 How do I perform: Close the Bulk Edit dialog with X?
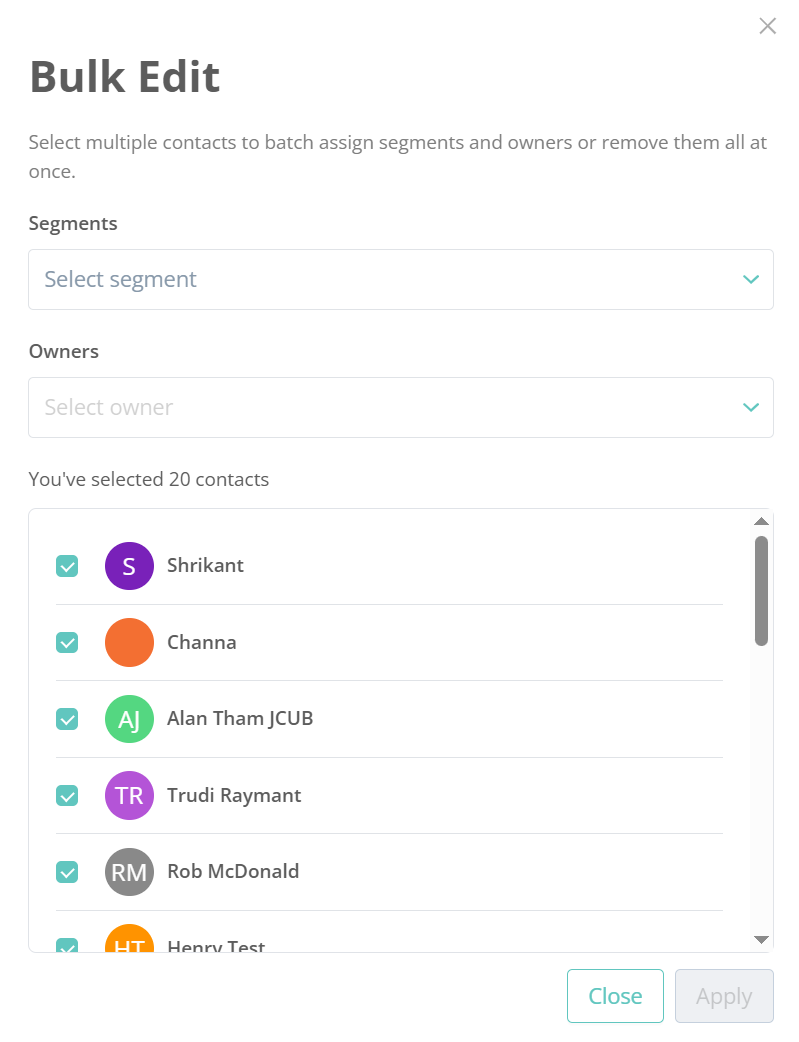pyautogui.click(x=767, y=26)
